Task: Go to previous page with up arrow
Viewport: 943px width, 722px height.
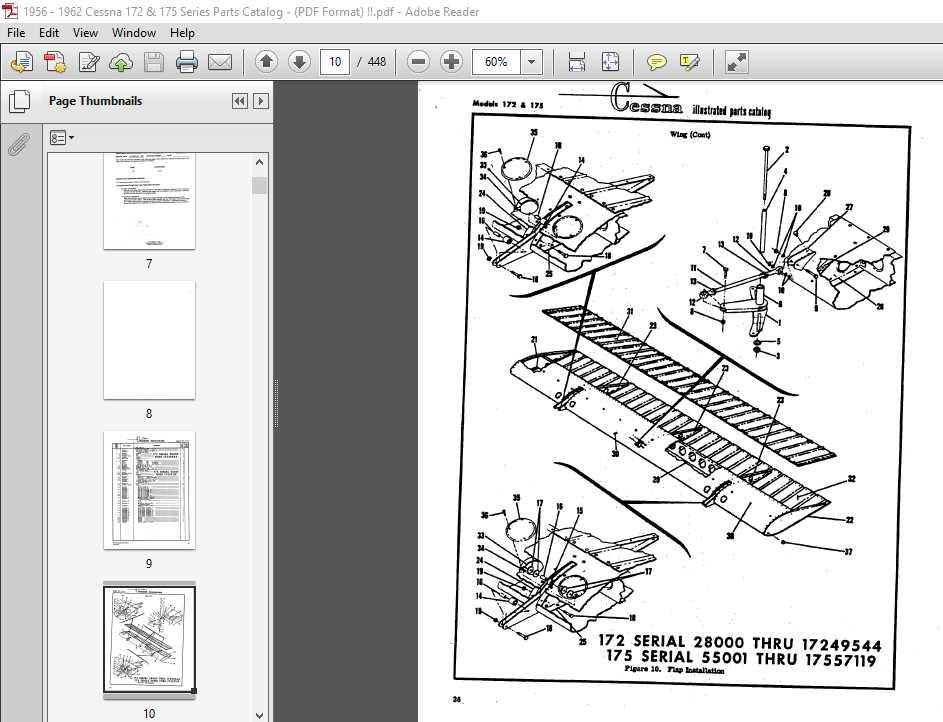Action: coord(266,61)
